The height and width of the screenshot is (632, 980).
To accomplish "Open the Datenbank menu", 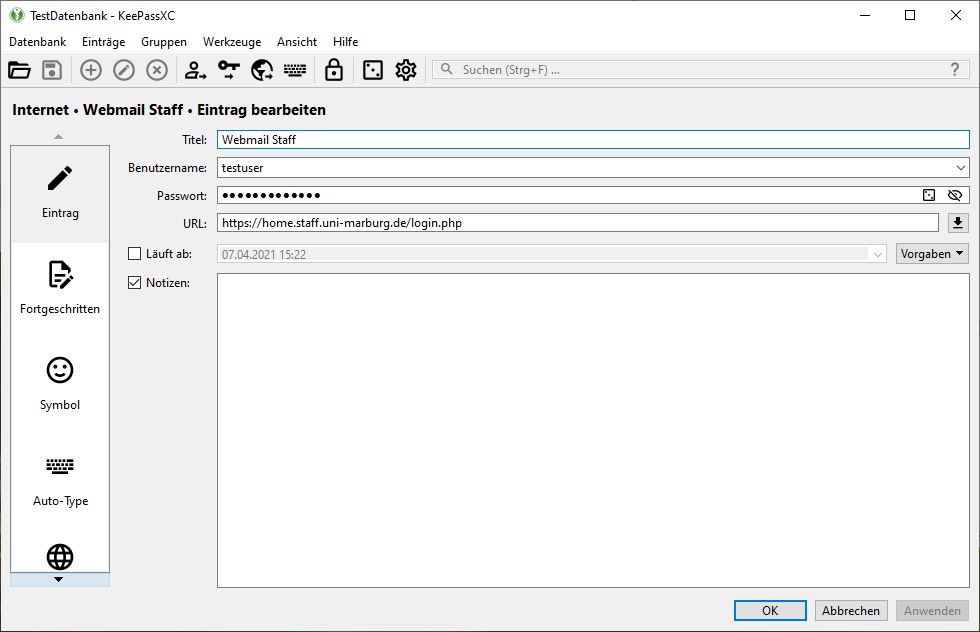I will pyautogui.click(x=38, y=42).
